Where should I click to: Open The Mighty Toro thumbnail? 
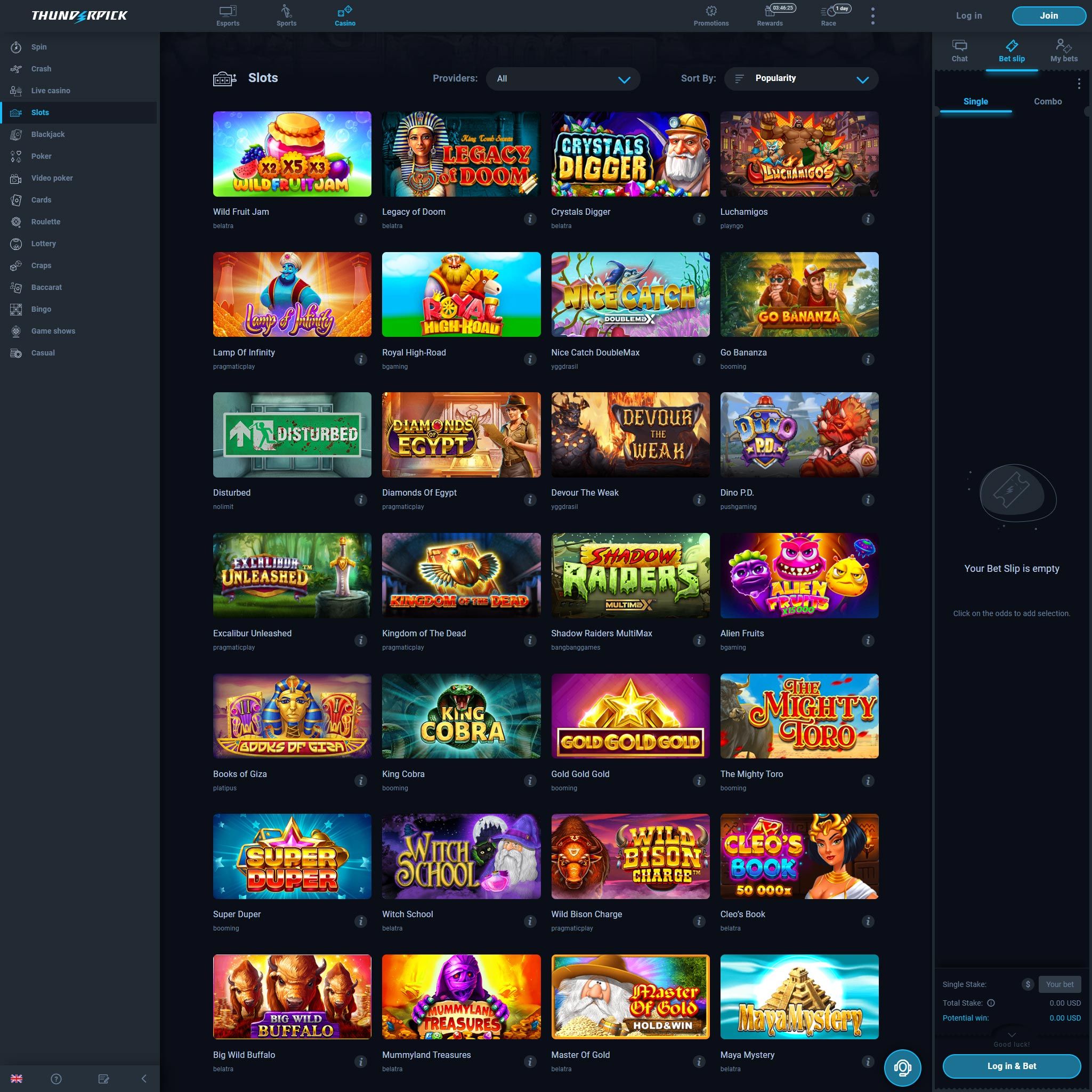[799, 716]
